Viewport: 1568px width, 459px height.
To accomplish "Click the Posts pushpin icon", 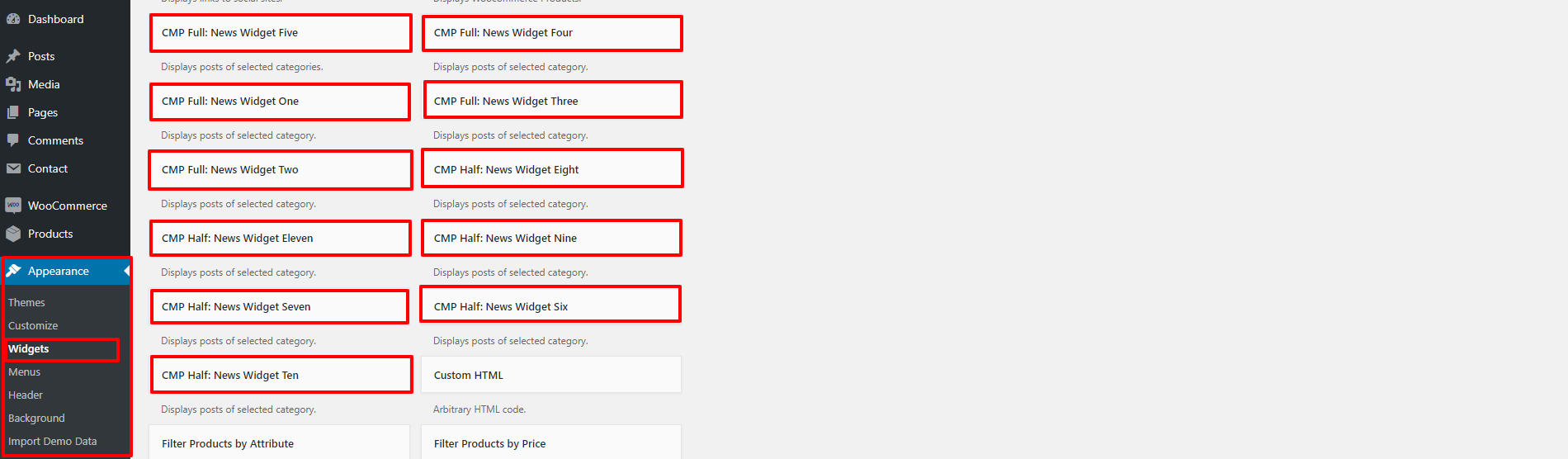I will click(x=13, y=56).
